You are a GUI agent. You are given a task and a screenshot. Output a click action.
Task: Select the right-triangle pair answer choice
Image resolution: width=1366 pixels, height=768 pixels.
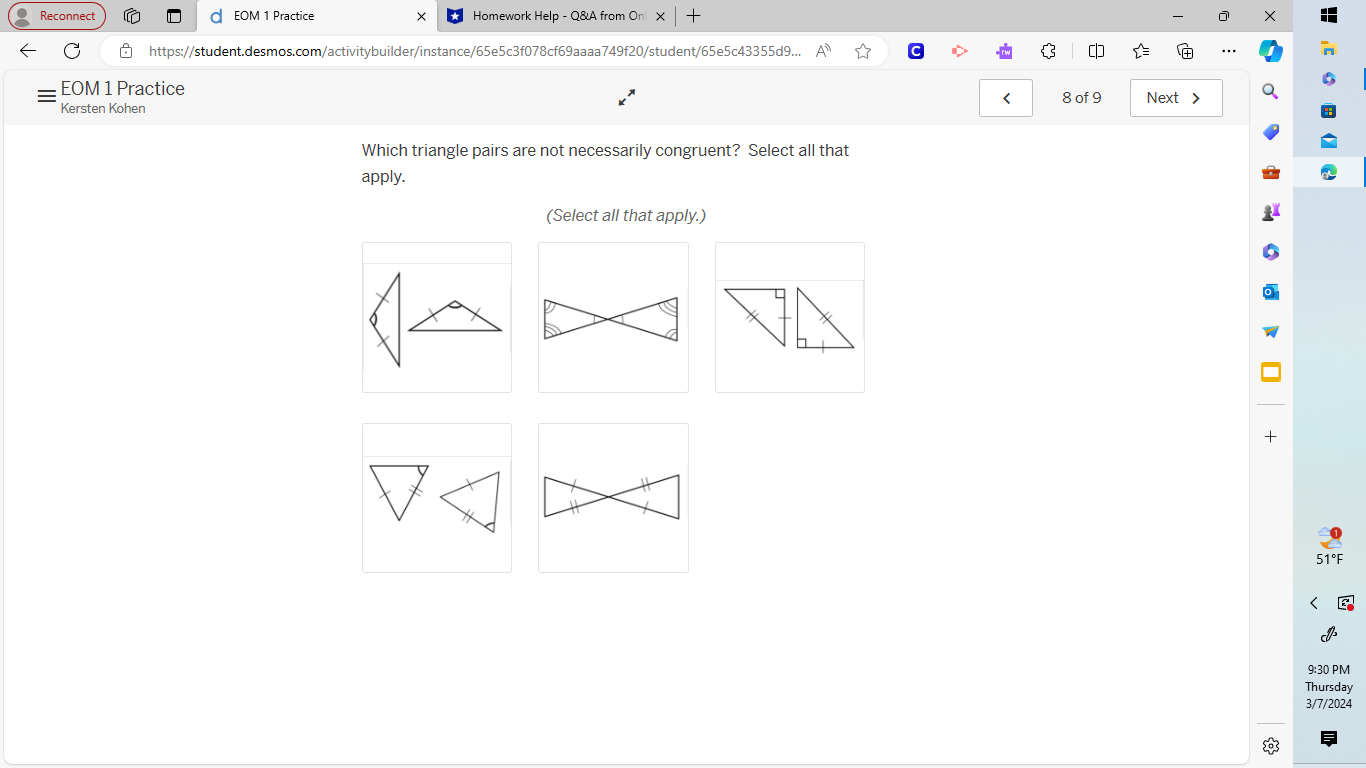click(x=789, y=317)
